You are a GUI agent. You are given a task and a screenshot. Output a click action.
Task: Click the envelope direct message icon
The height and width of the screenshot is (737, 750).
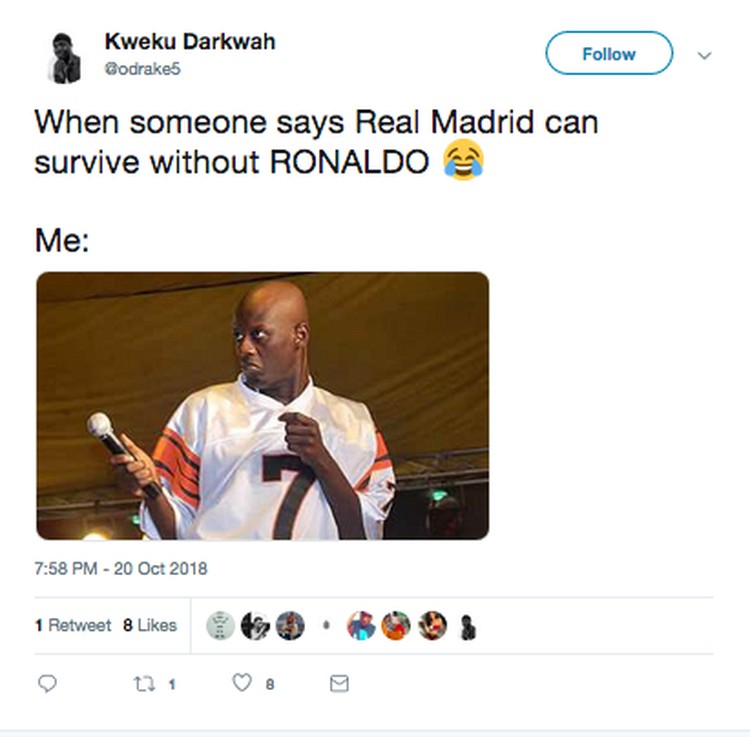(x=339, y=683)
